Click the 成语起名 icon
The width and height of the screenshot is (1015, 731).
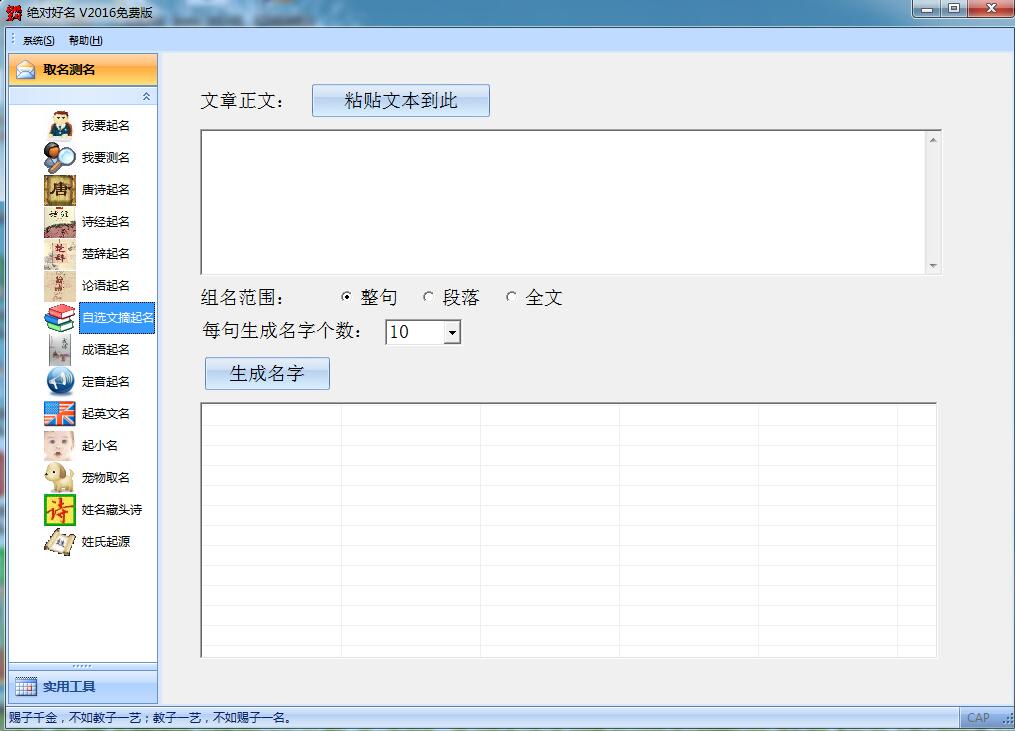(x=60, y=350)
